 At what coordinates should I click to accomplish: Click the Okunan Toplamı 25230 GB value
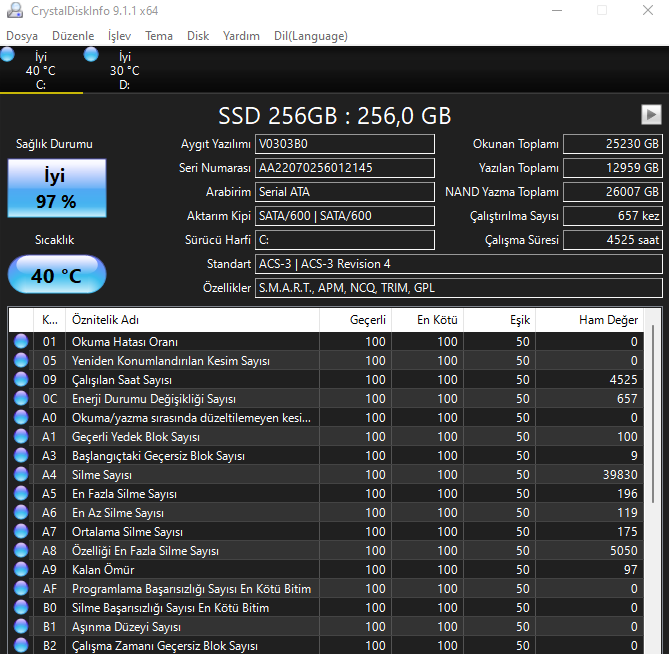tap(613, 144)
